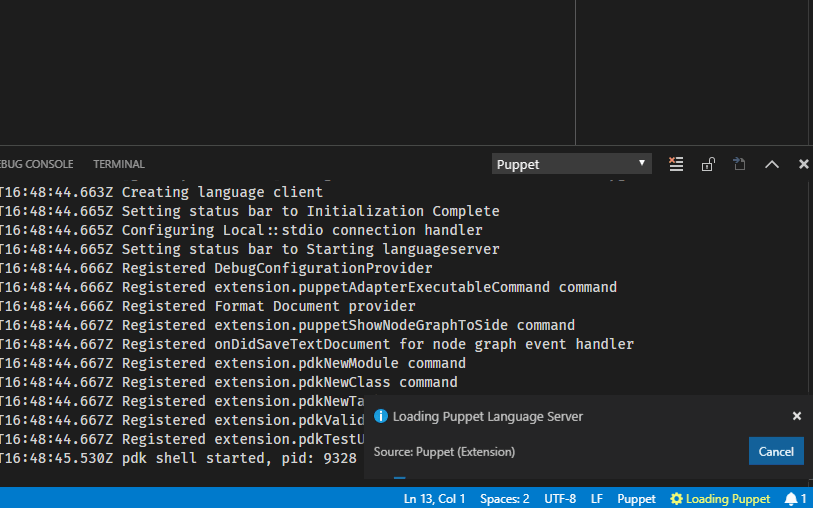Click the 'extension.pdkNewClass command' log line
Image resolution: width=813 pixels, height=508 pixels.
(x=229, y=383)
